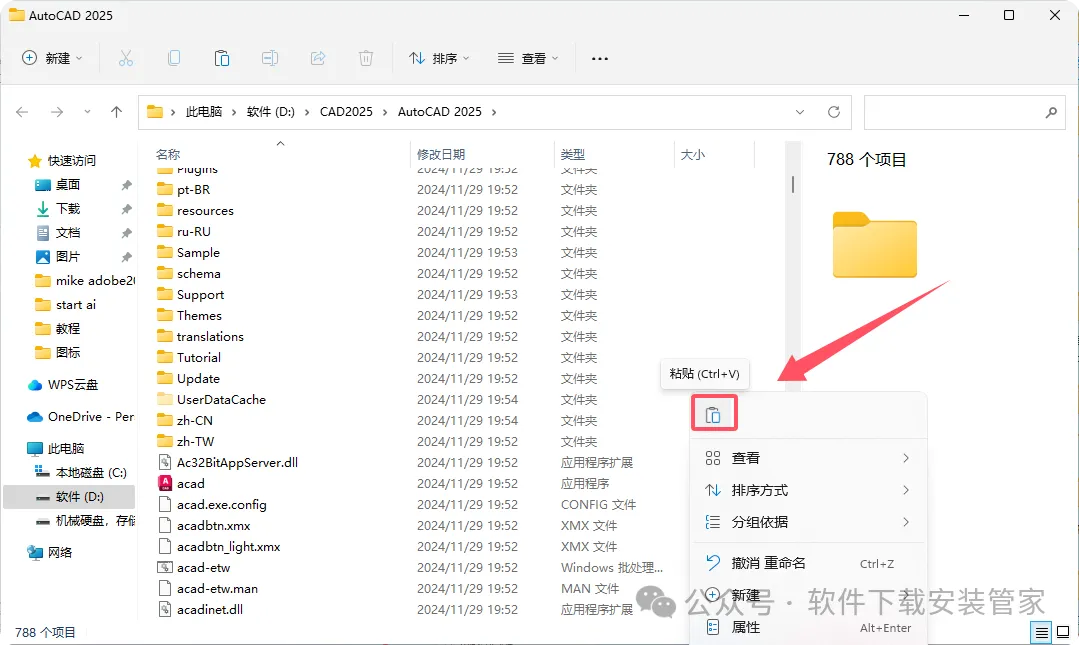1079x645 pixels.
Task: Switch to large icons view in status bar
Action: click(1063, 632)
